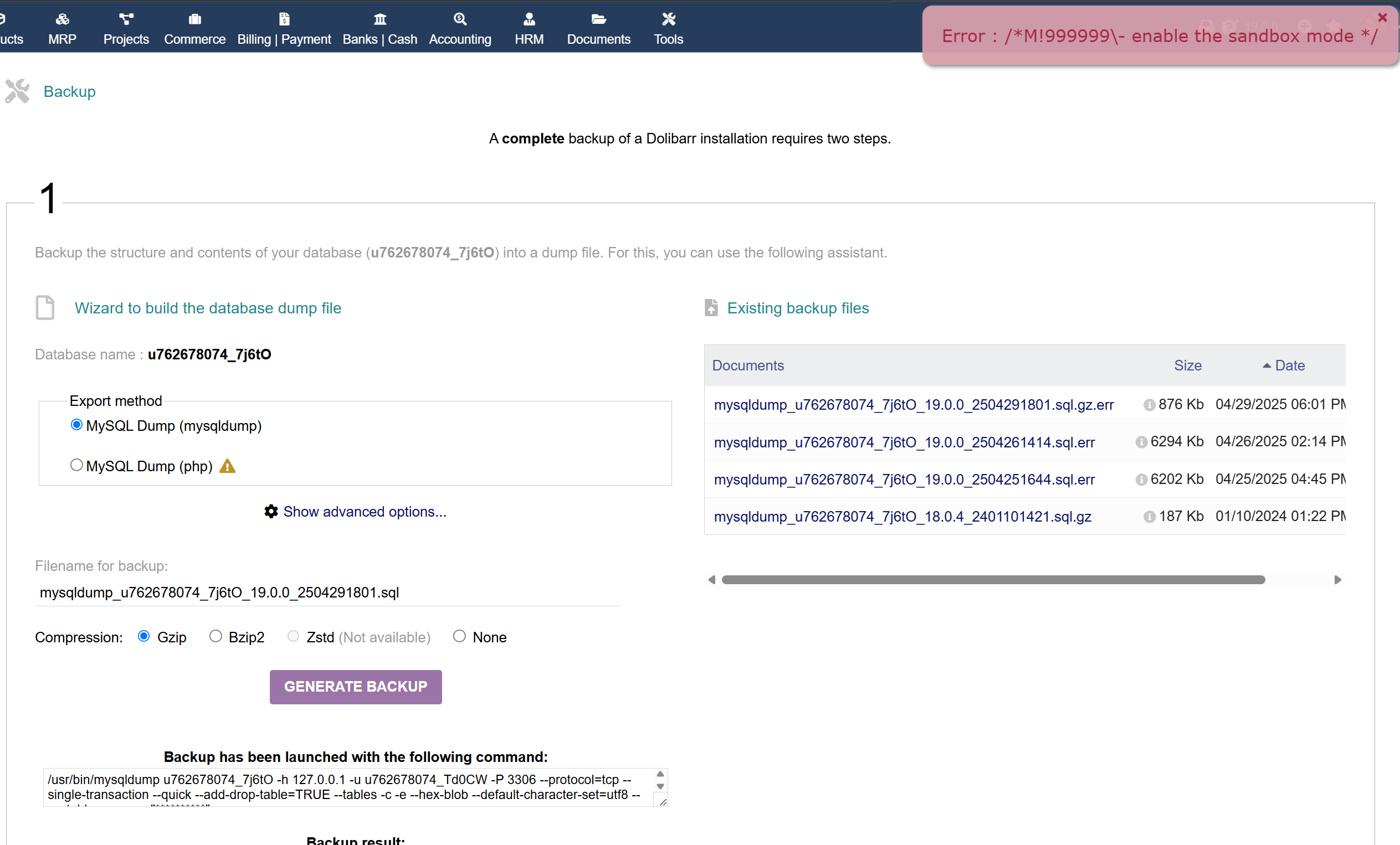Screen dimensions: 1400x845
Task: Click the Filename for backup input field
Action: (x=327, y=593)
